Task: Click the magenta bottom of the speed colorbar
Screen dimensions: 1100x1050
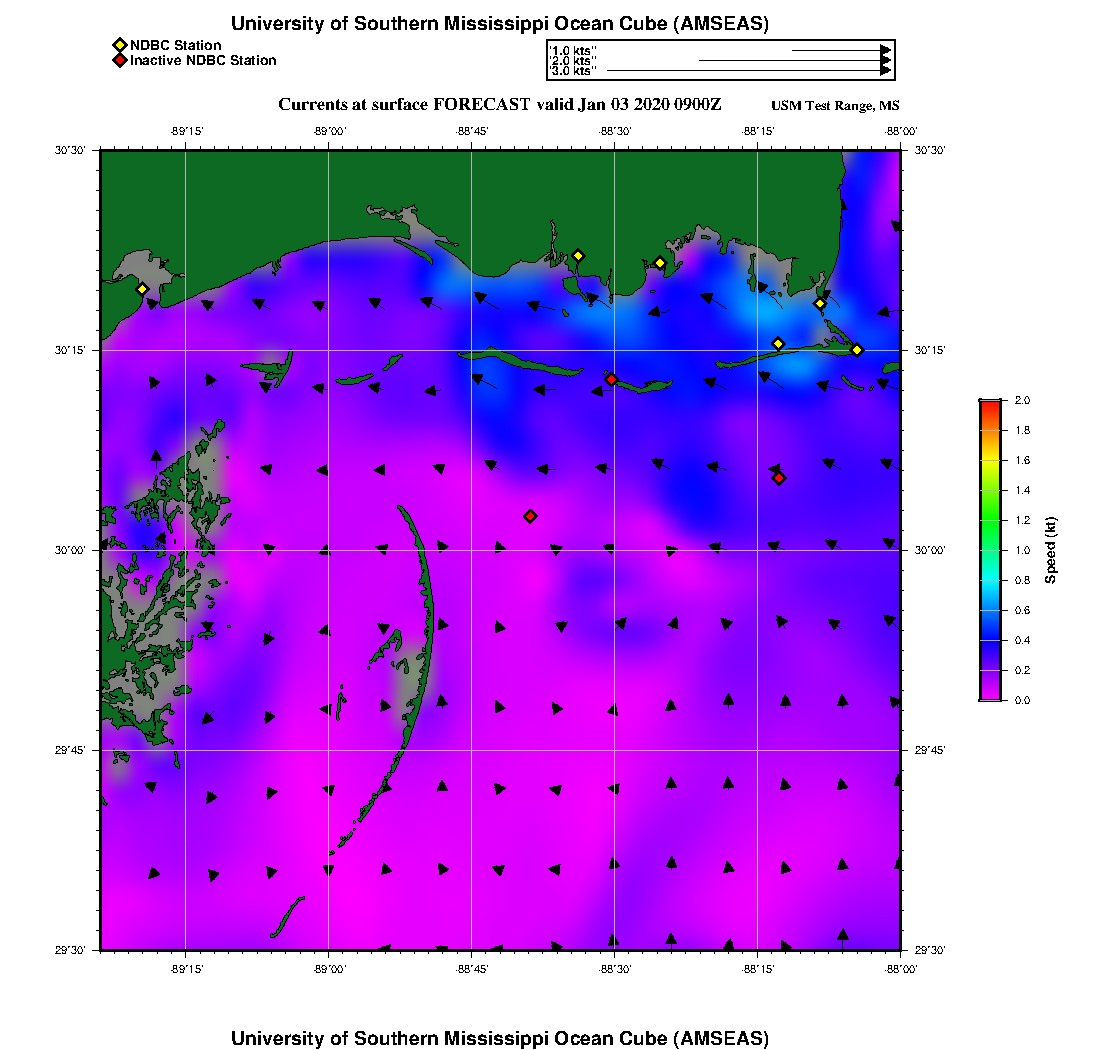Action: pos(990,695)
